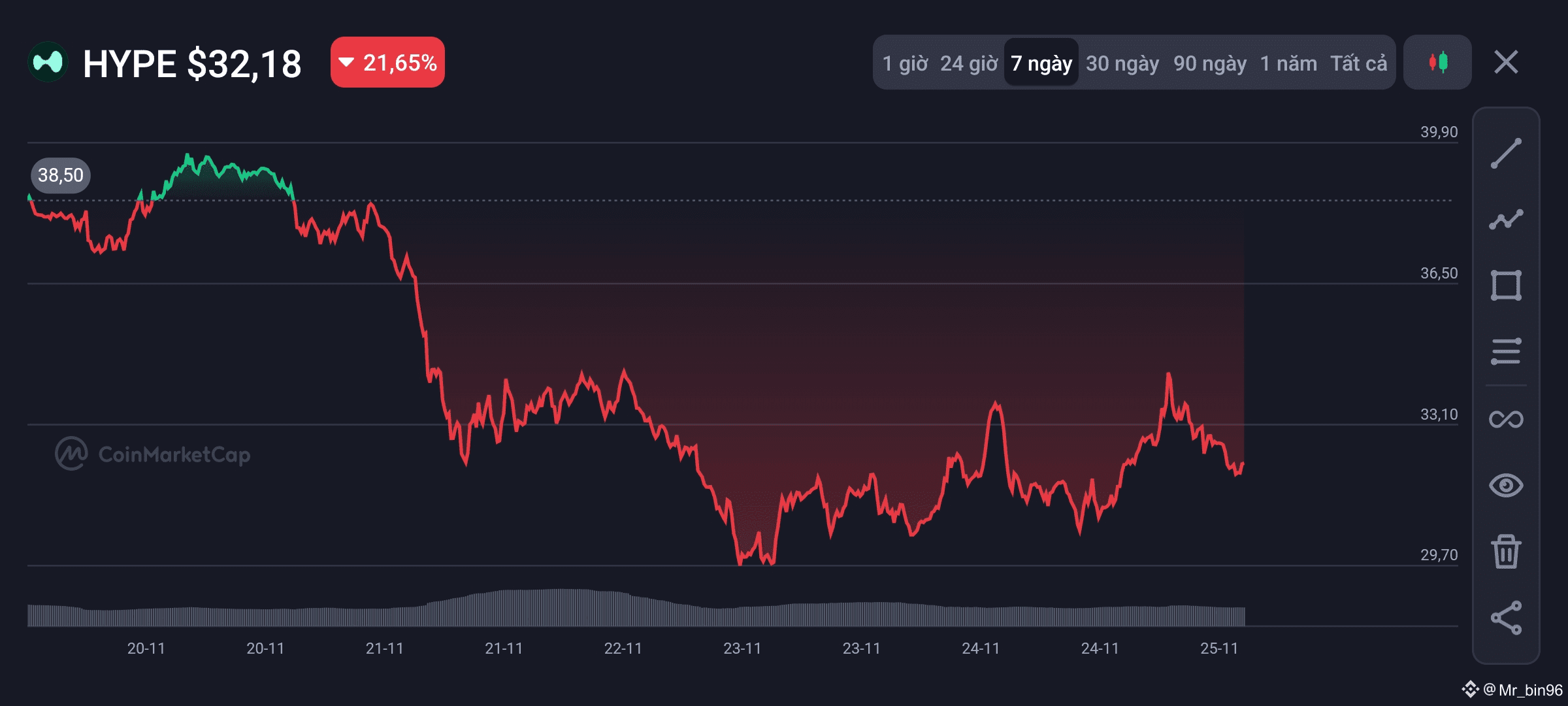Switch to the 1 năm timeframe
The image size is (1568, 706).
click(1288, 63)
